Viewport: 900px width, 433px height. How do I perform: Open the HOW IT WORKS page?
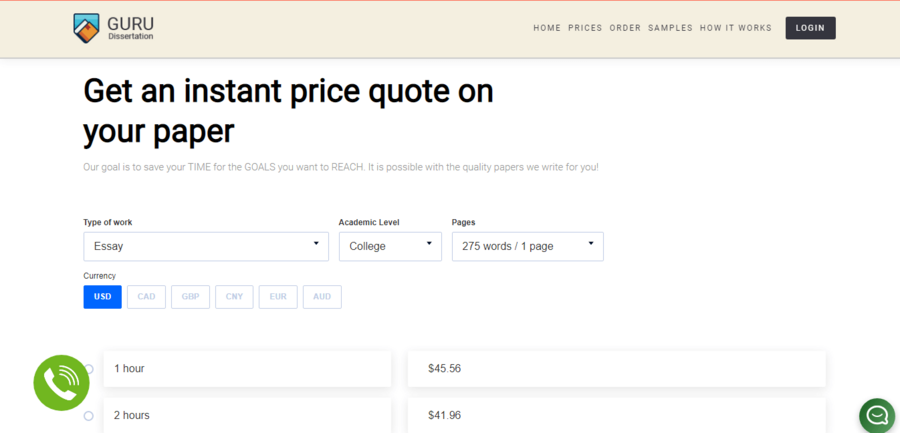tap(736, 28)
